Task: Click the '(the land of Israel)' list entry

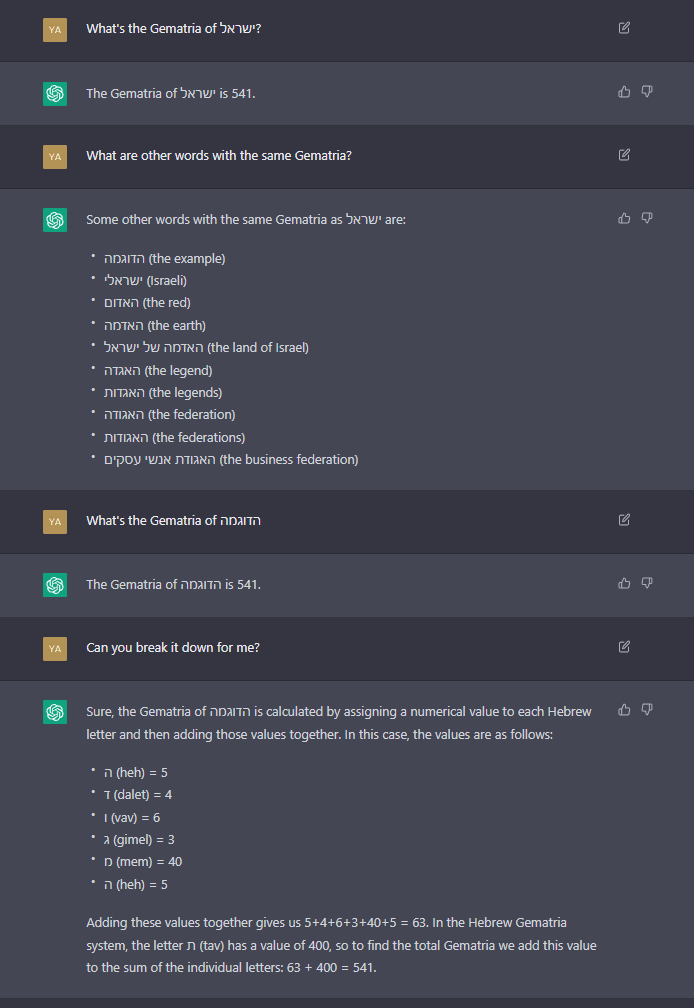Action: point(206,348)
